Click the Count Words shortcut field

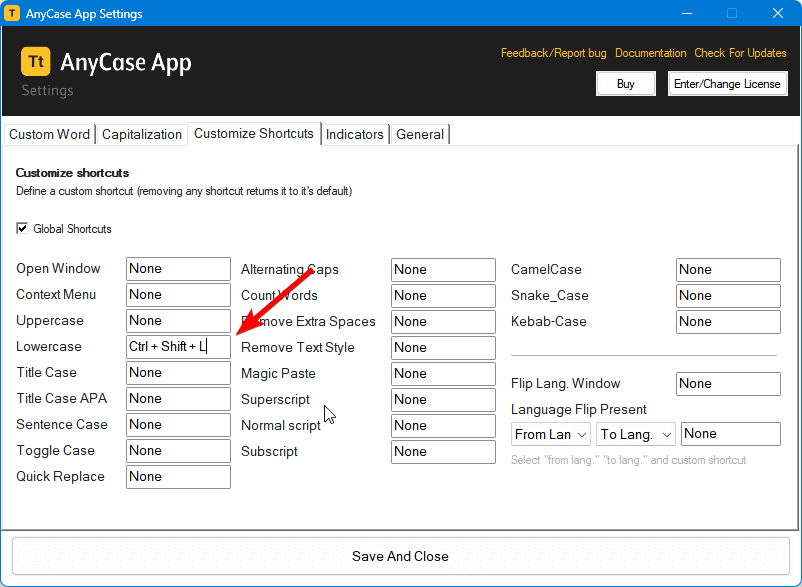(x=443, y=296)
